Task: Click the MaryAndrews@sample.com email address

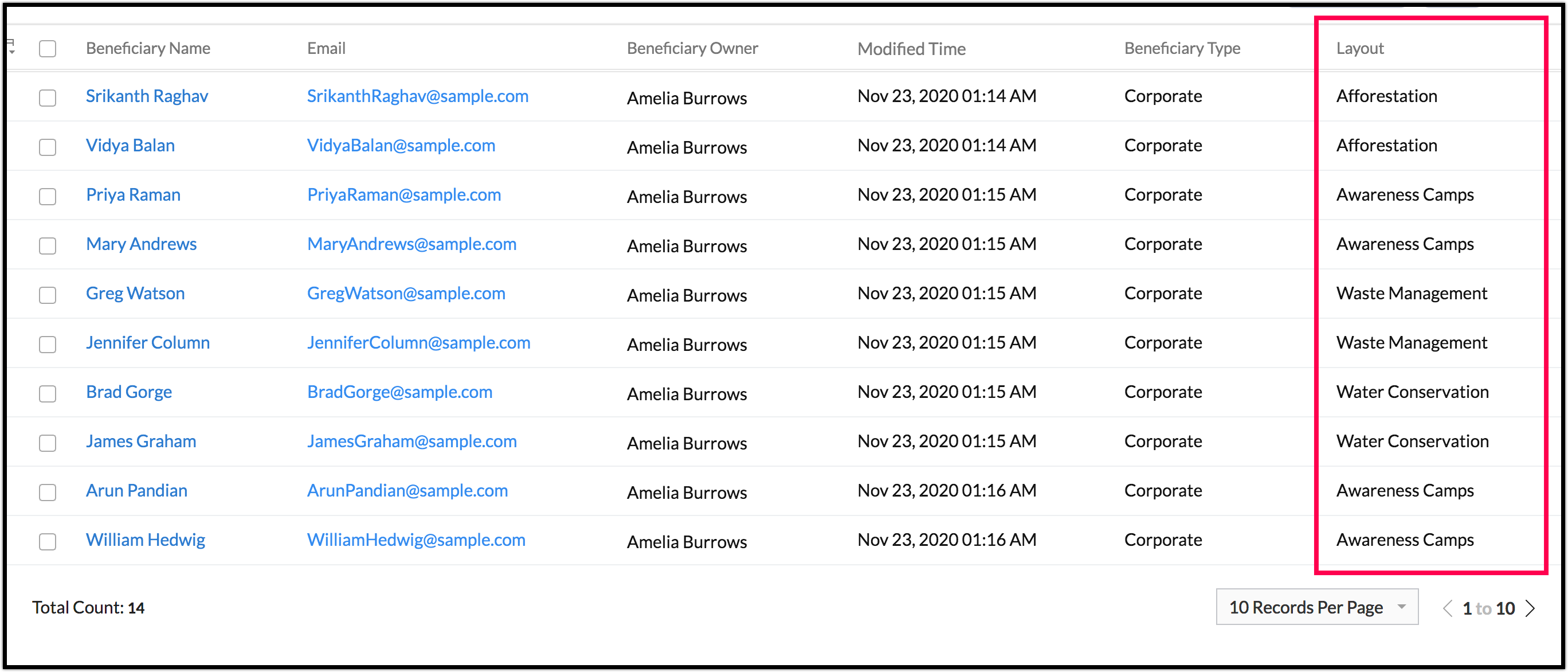Action: coord(411,244)
